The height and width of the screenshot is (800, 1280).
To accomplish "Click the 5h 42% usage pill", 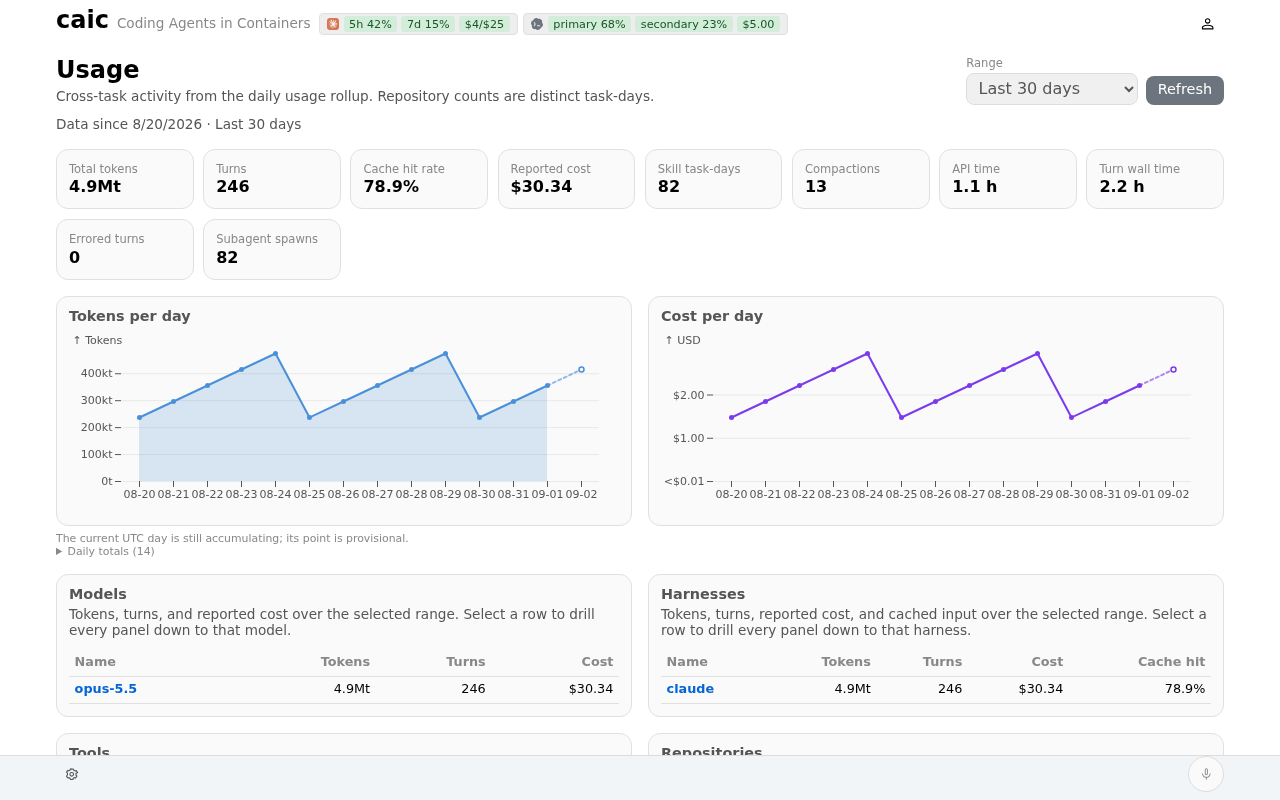I will [370, 24].
